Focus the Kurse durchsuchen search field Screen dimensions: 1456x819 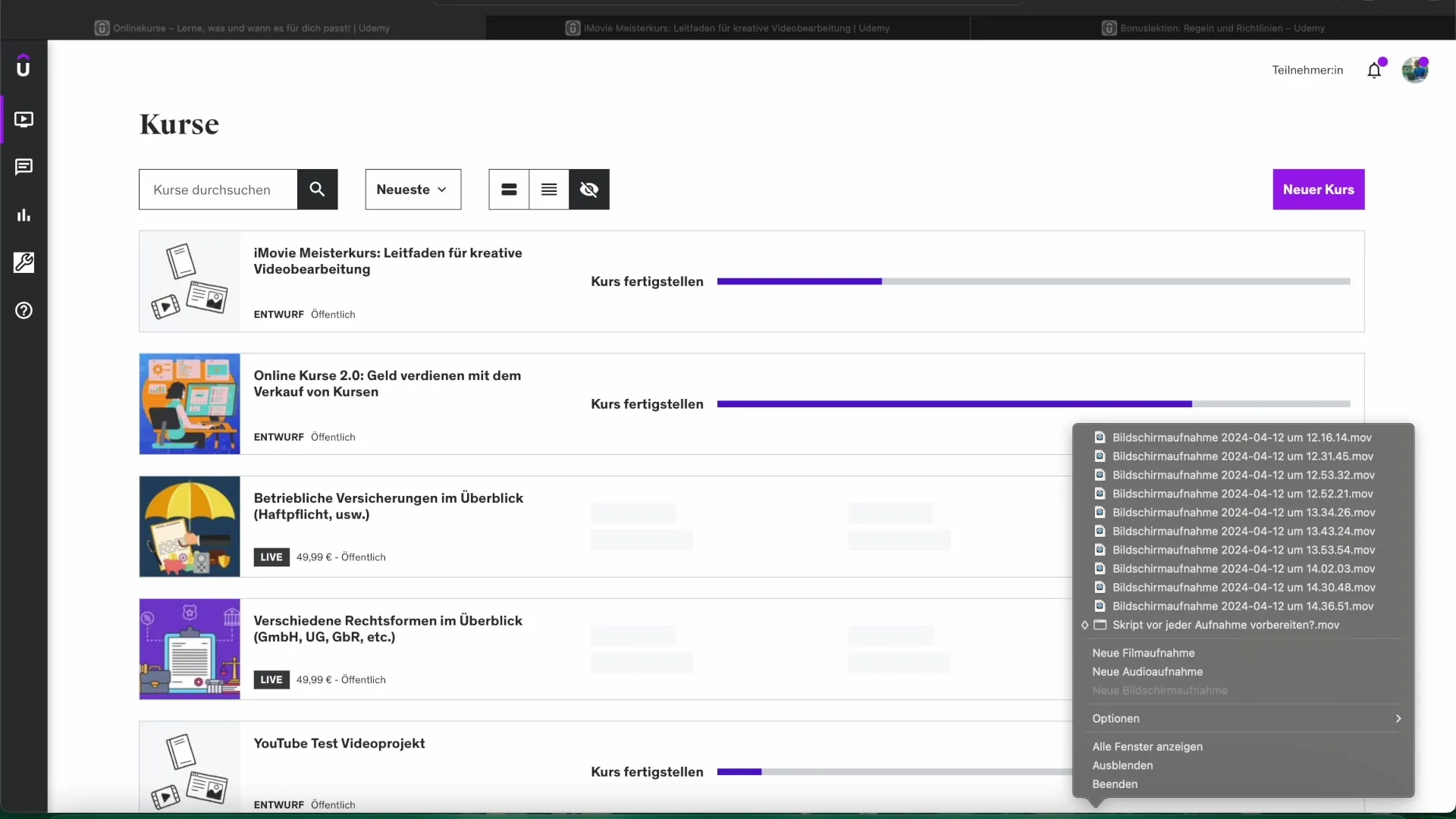click(218, 189)
